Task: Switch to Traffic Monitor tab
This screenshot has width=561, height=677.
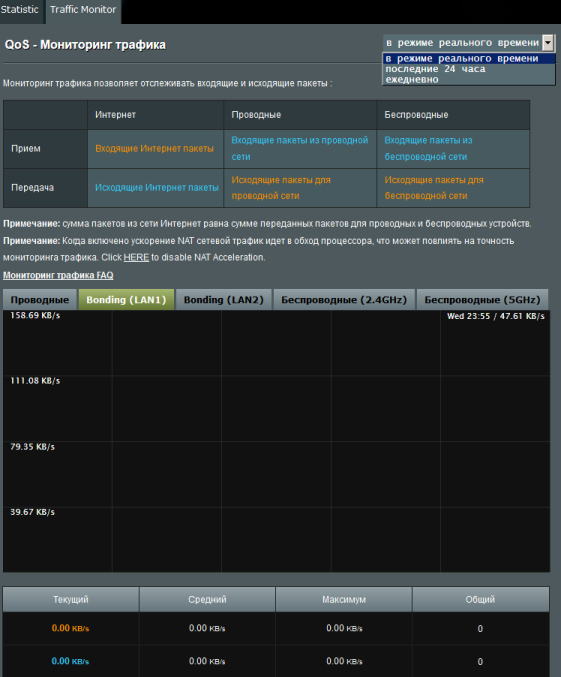Action: click(83, 10)
